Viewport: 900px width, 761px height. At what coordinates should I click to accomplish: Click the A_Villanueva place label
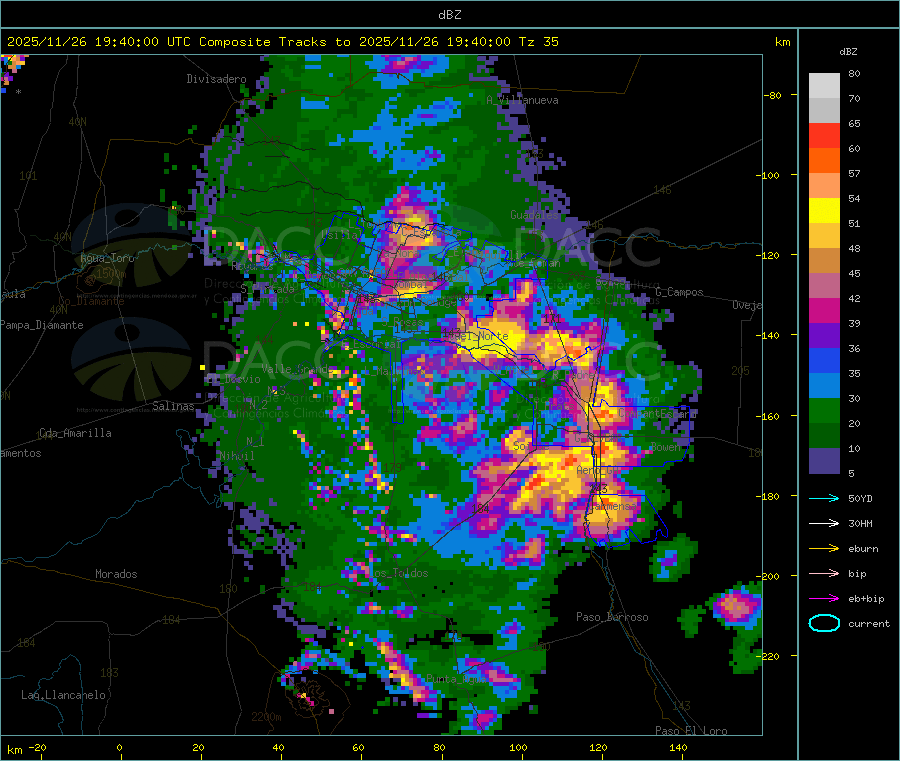[x=522, y=100]
